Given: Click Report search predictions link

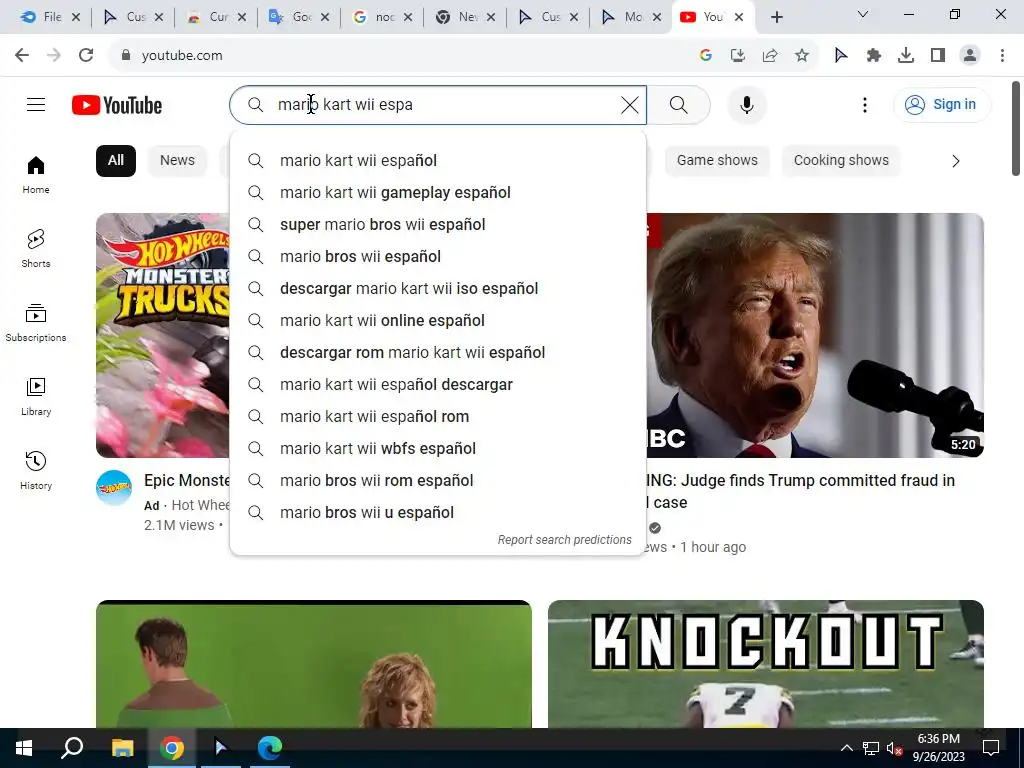Looking at the screenshot, I should point(564,539).
